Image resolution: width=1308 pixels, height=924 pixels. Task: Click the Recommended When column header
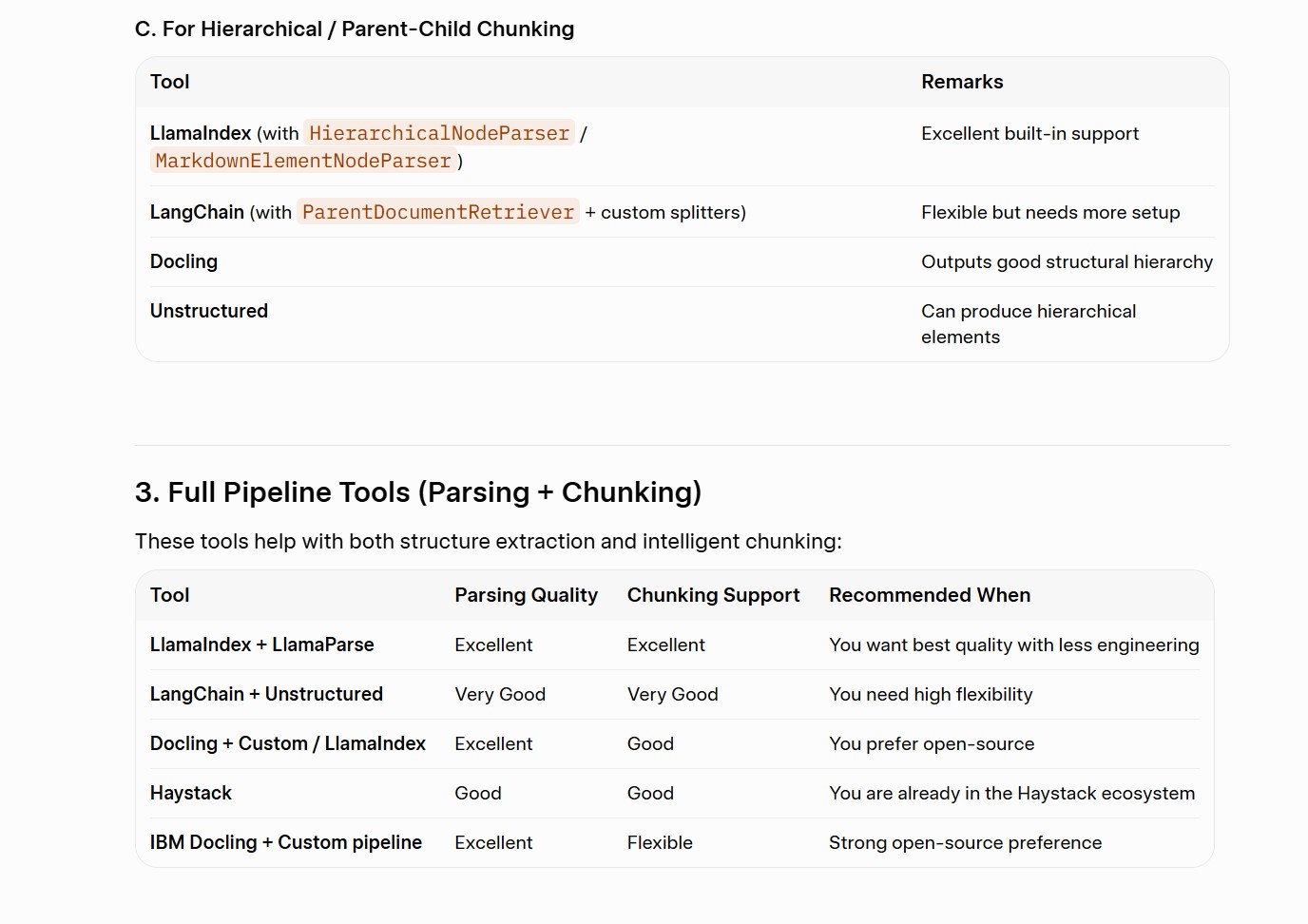[x=930, y=595]
